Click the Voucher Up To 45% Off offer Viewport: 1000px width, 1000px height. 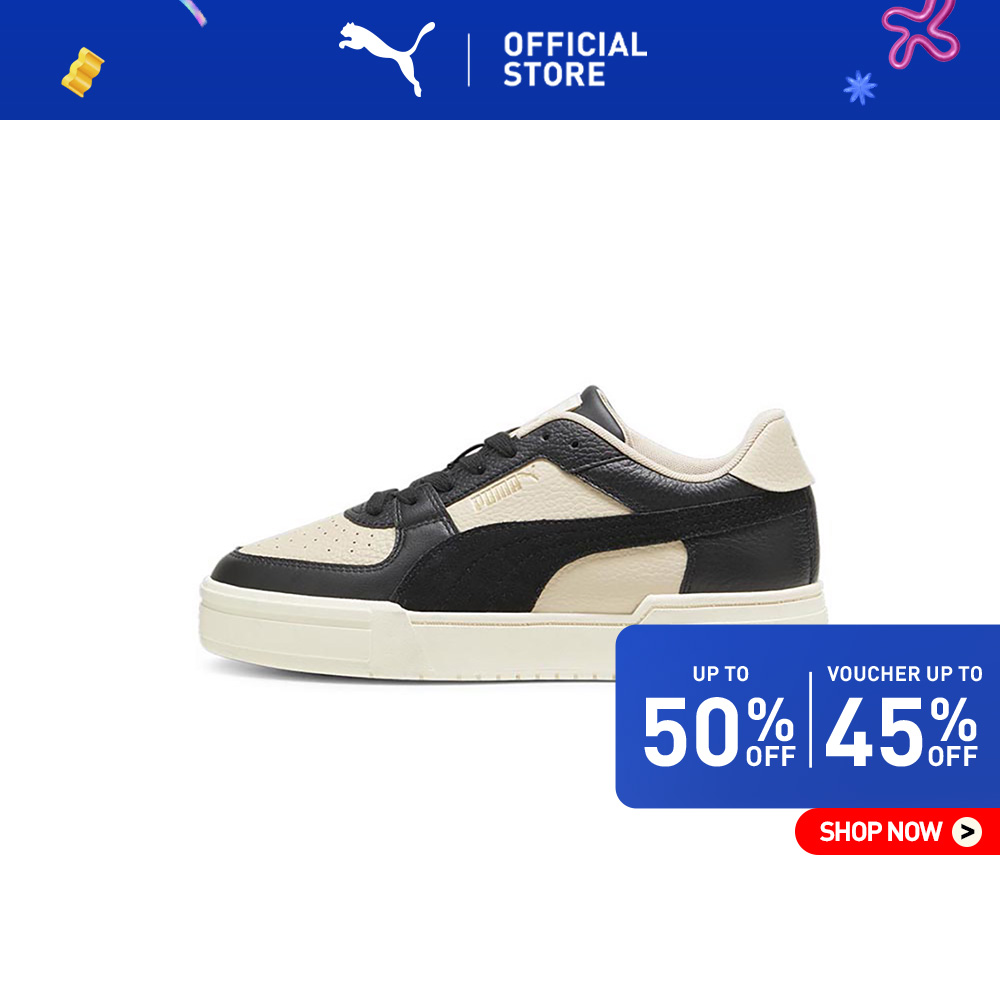pos(902,717)
